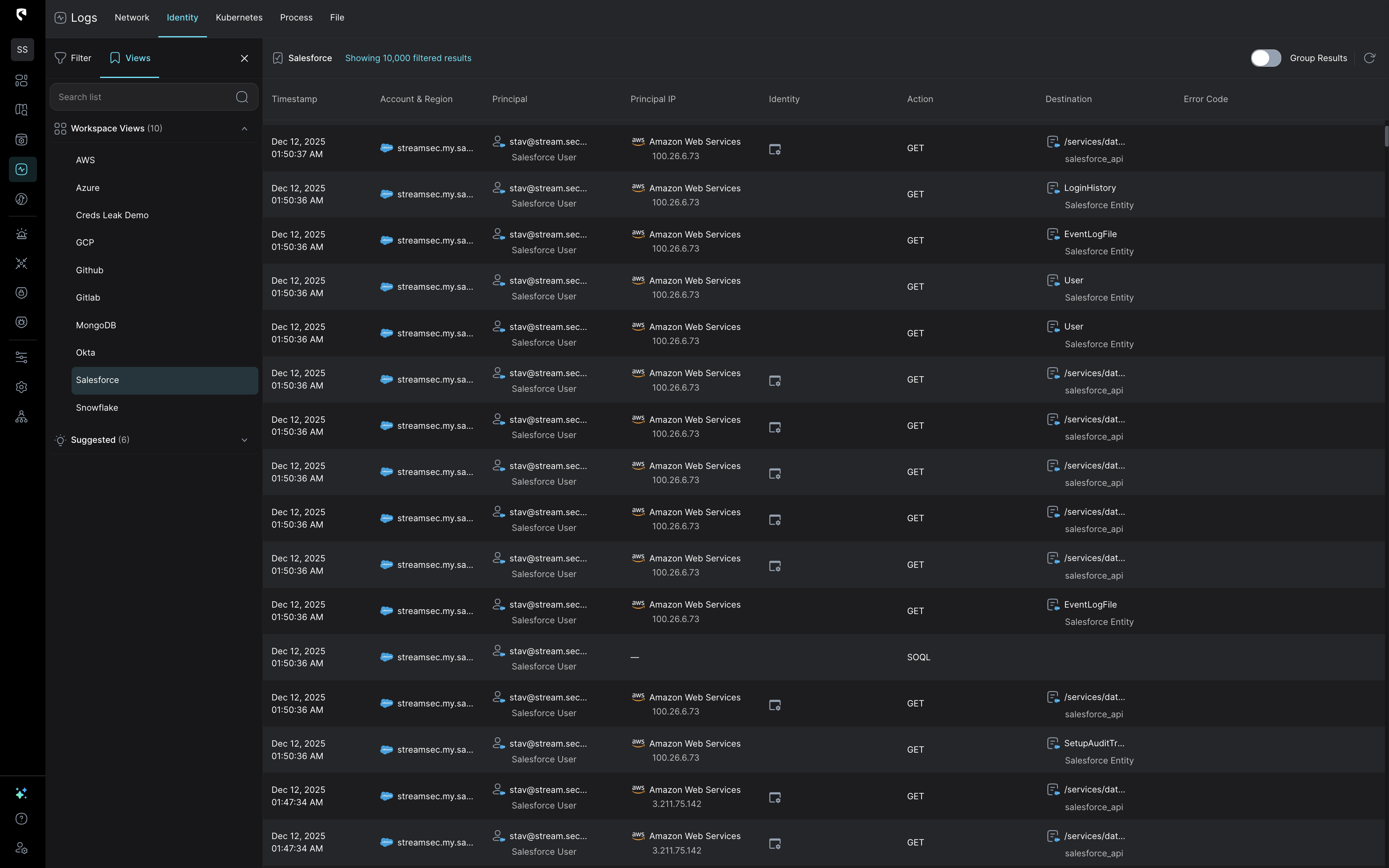Open the SS workspace selector
This screenshot has height=868, width=1389.
tap(23, 49)
